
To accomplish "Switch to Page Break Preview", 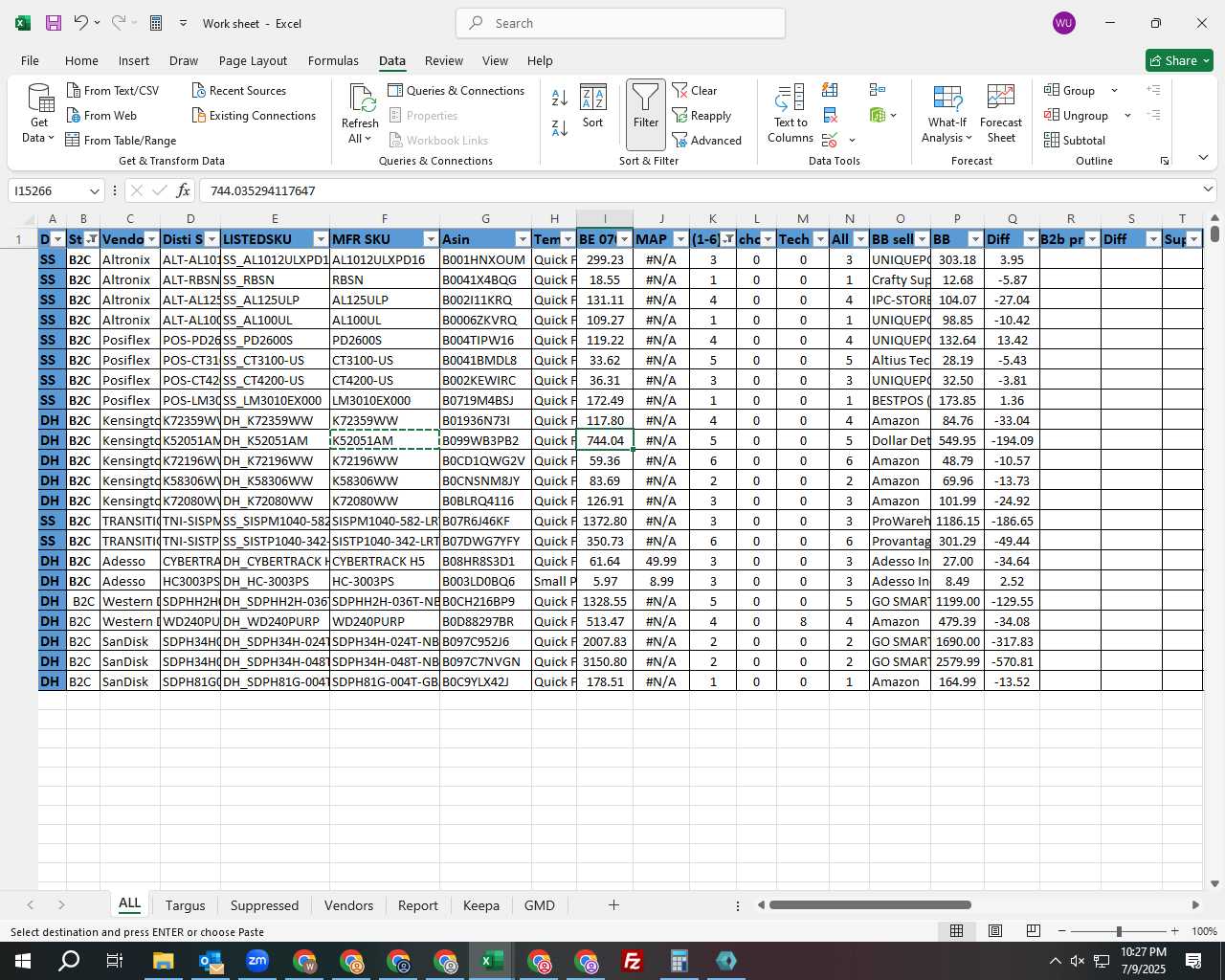I will tap(1034, 931).
